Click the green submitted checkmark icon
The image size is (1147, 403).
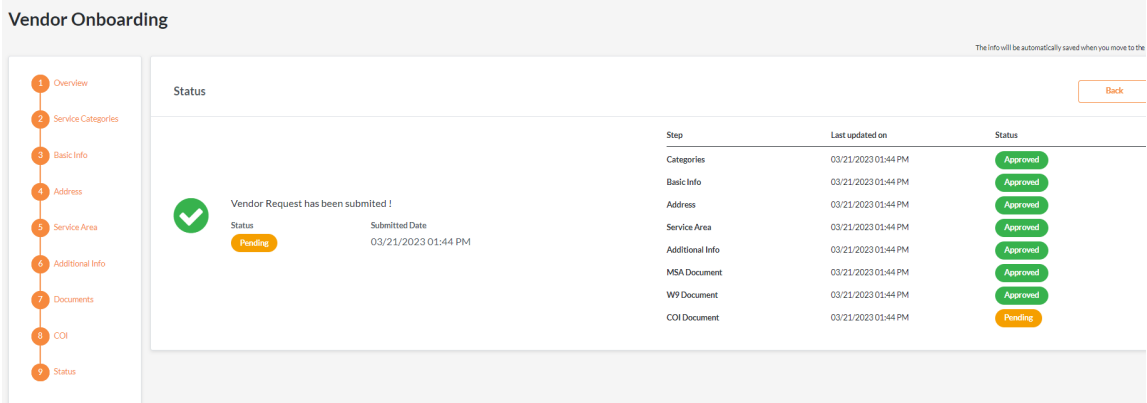[191, 216]
